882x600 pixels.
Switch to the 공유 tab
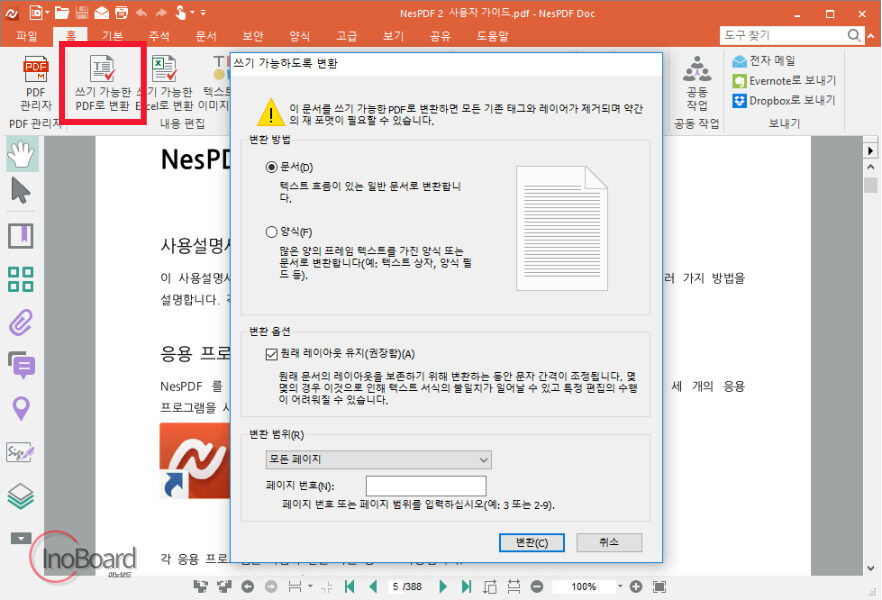(440, 36)
